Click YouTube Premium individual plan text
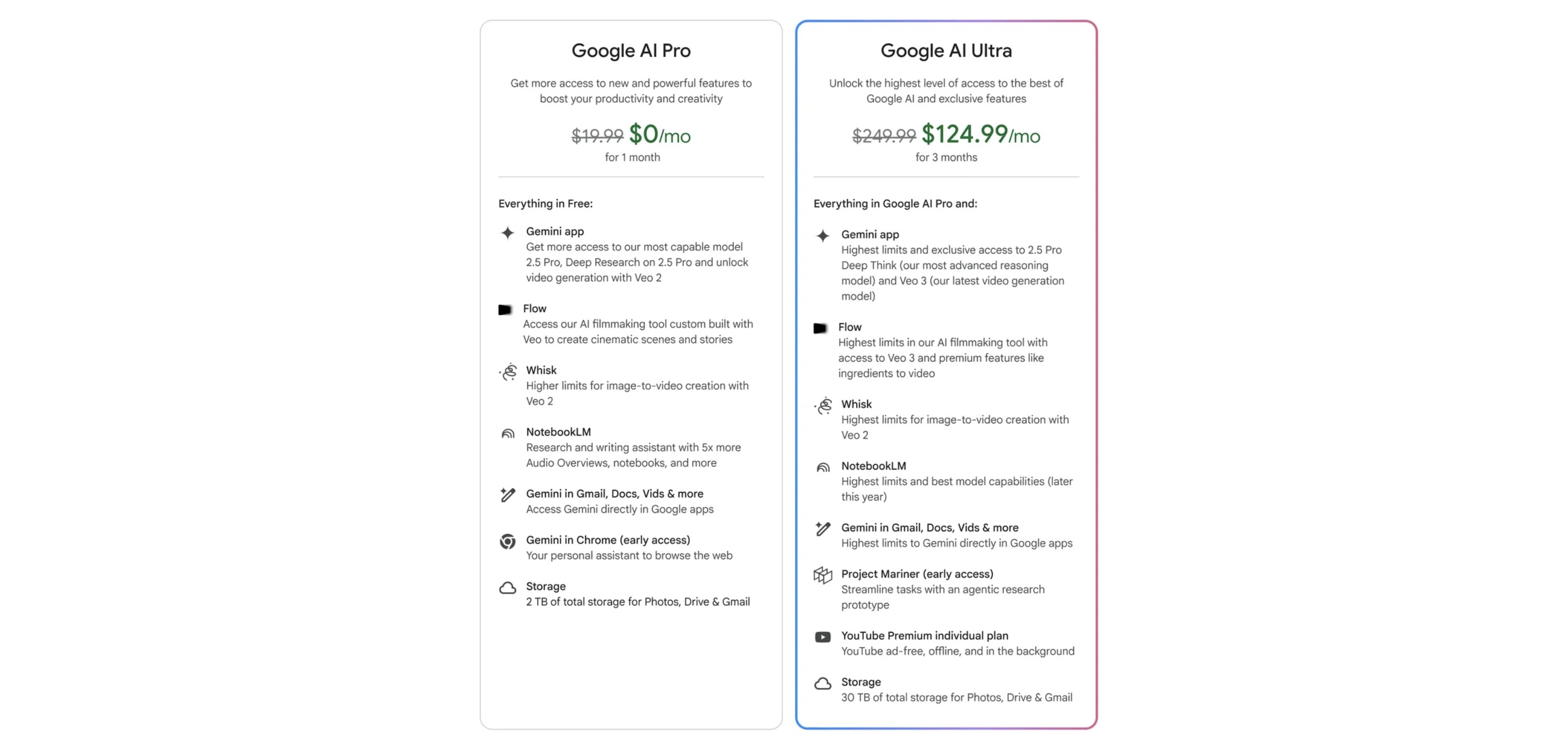1568x738 pixels. click(924, 636)
